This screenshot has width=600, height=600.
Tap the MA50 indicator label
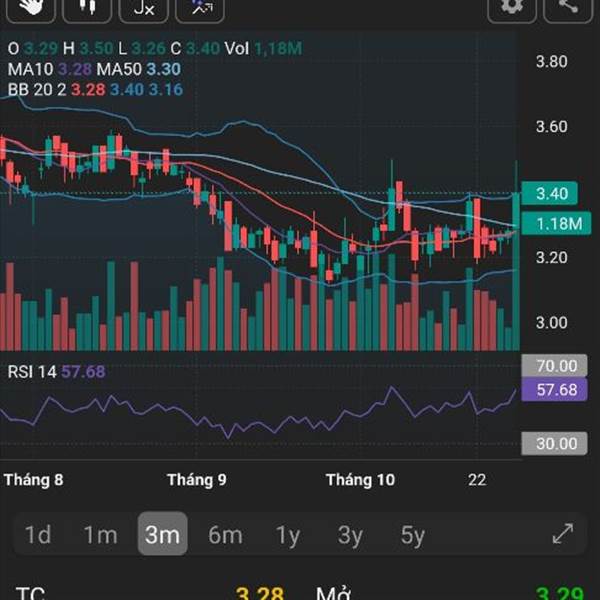[x=118, y=69]
